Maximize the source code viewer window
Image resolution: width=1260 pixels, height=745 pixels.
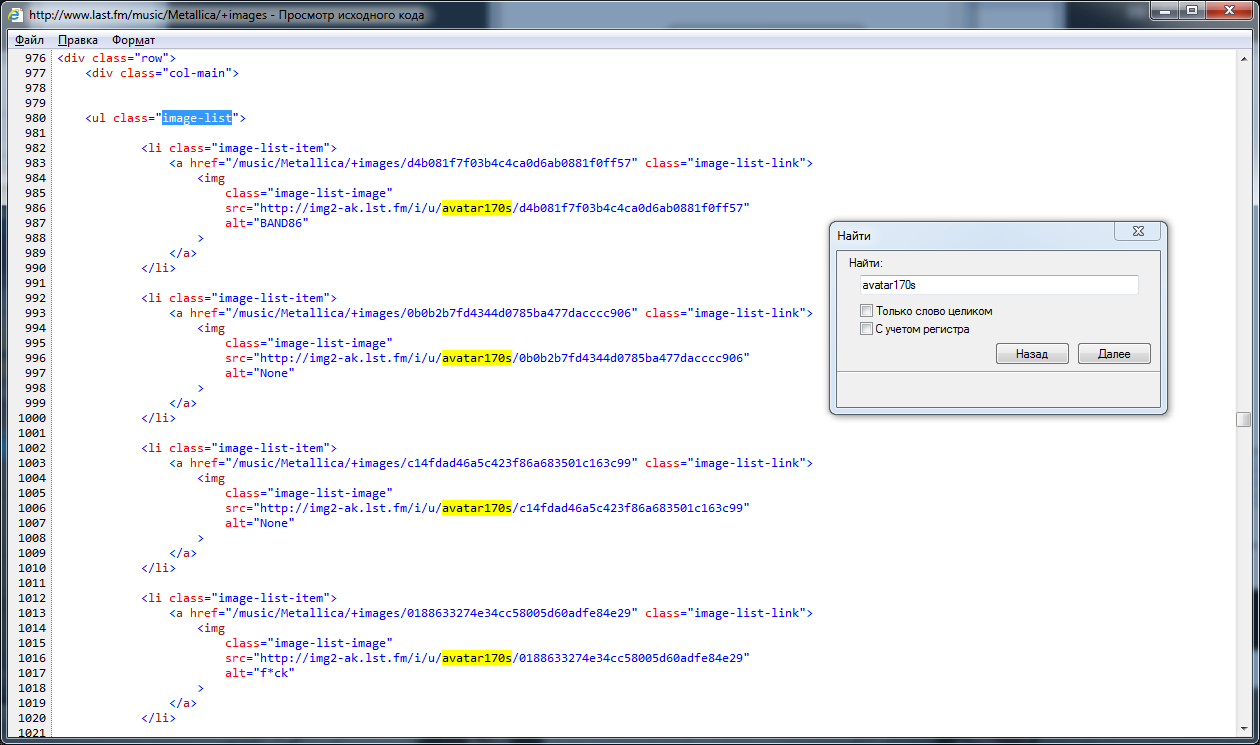click(x=1191, y=11)
